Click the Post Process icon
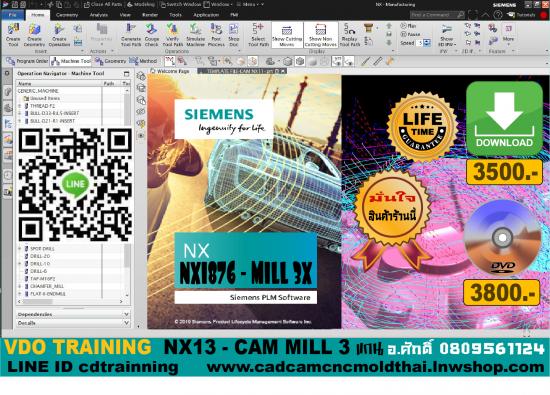The height and width of the screenshot is (395, 550). [x=216, y=35]
